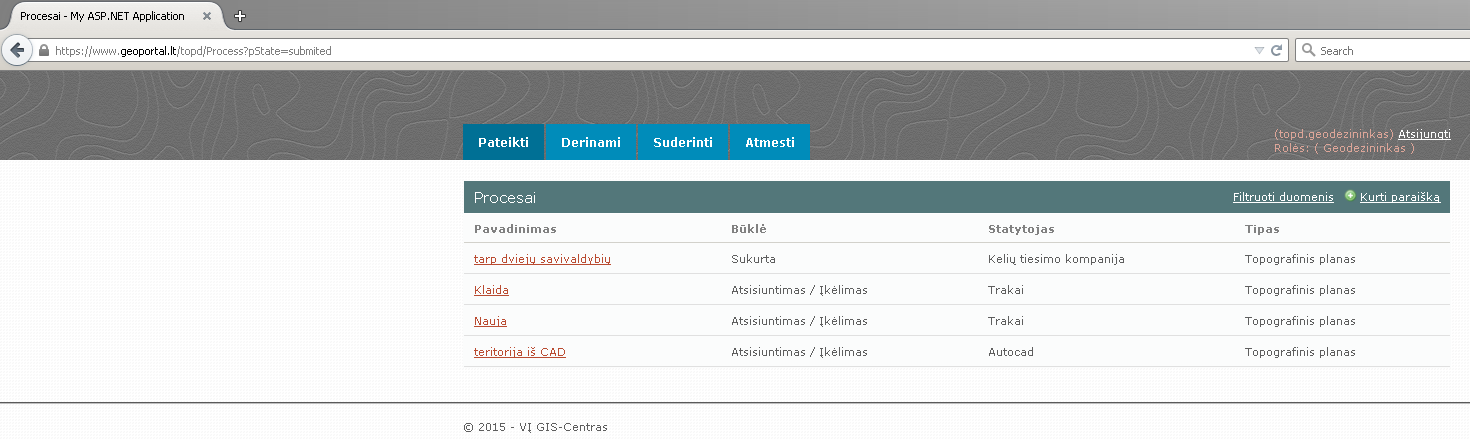Image resolution: width=1470 pixels, height=440 pixels.
Task: Click the green plus icon beside Kurti paraišką
Action: 1350,196
